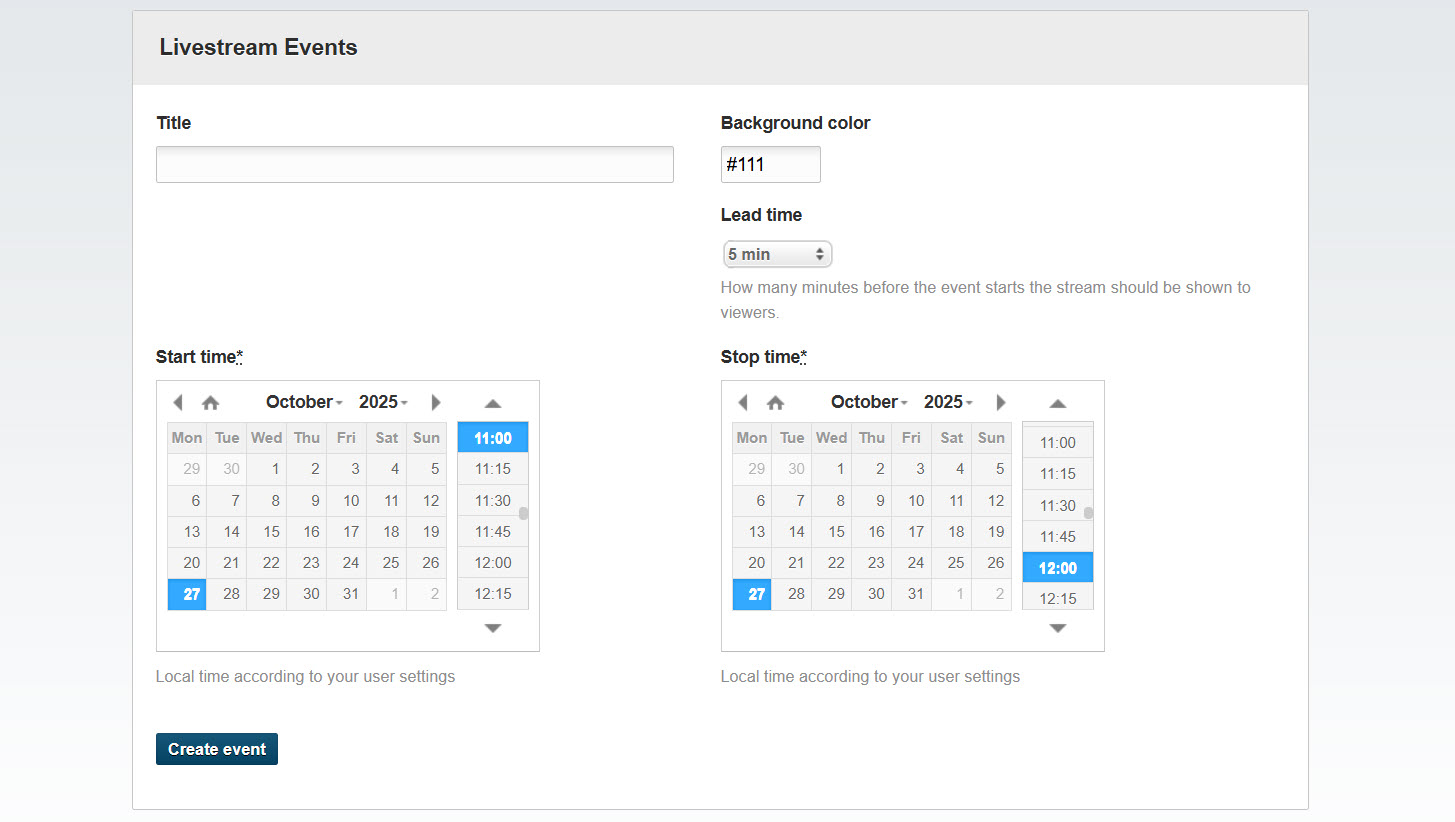Viewport: 1455px width, 822px height.
Task: Go to next month in Start time calendar
Action: [x=435, y=402]
